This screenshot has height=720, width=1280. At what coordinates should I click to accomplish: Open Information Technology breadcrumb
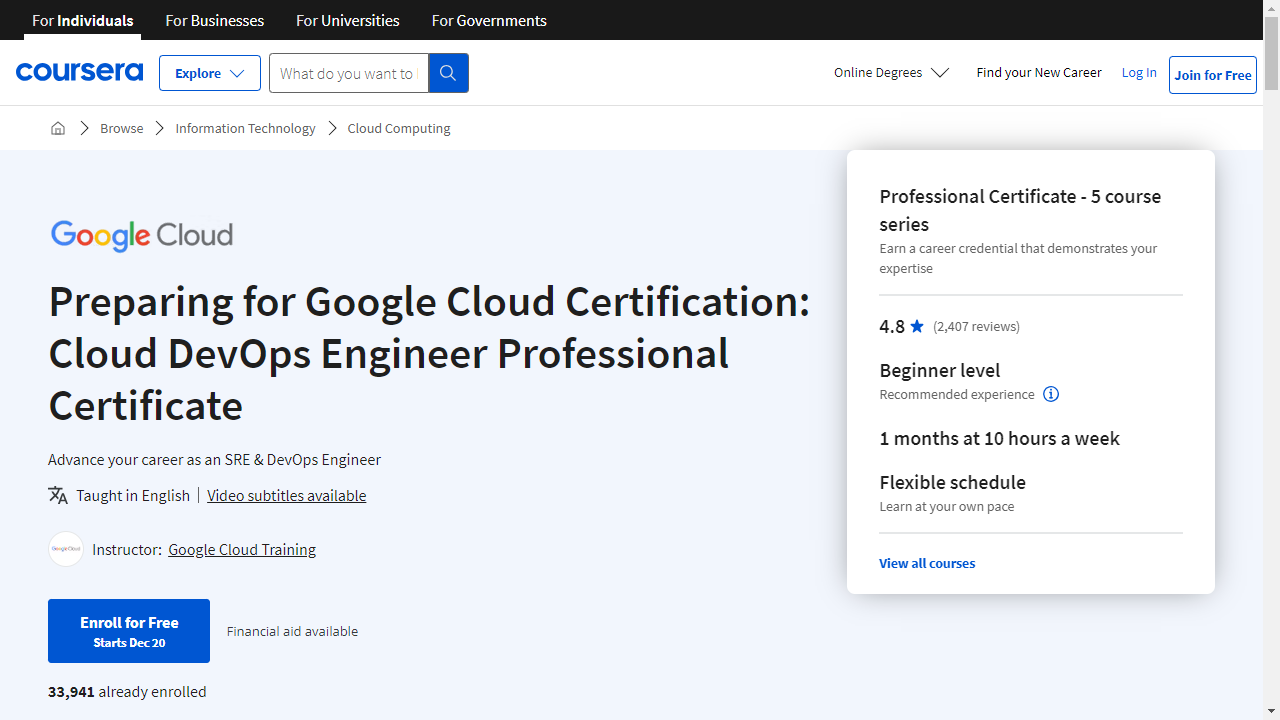[245, 128]
